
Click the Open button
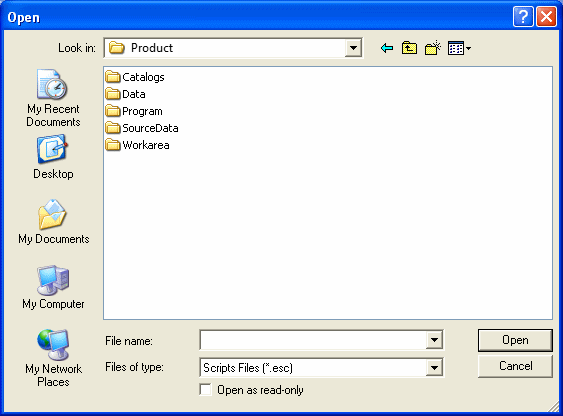click(x=515, y=340)
